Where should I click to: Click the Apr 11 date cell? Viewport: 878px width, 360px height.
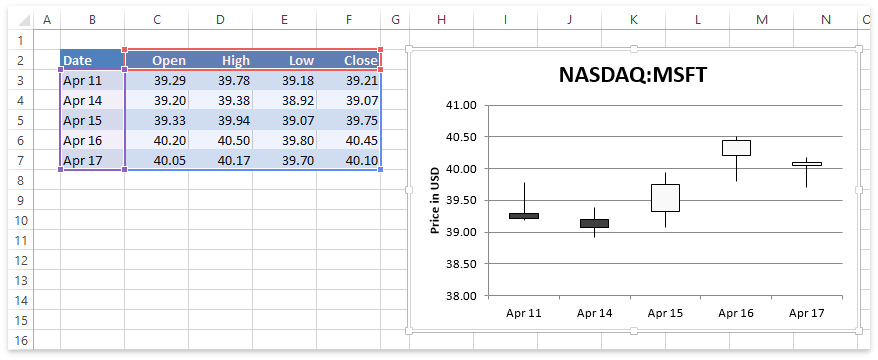coord(92,80)
